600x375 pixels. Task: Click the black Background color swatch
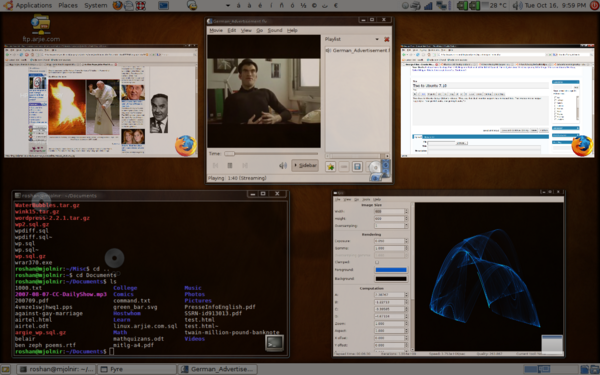[391, 279]
